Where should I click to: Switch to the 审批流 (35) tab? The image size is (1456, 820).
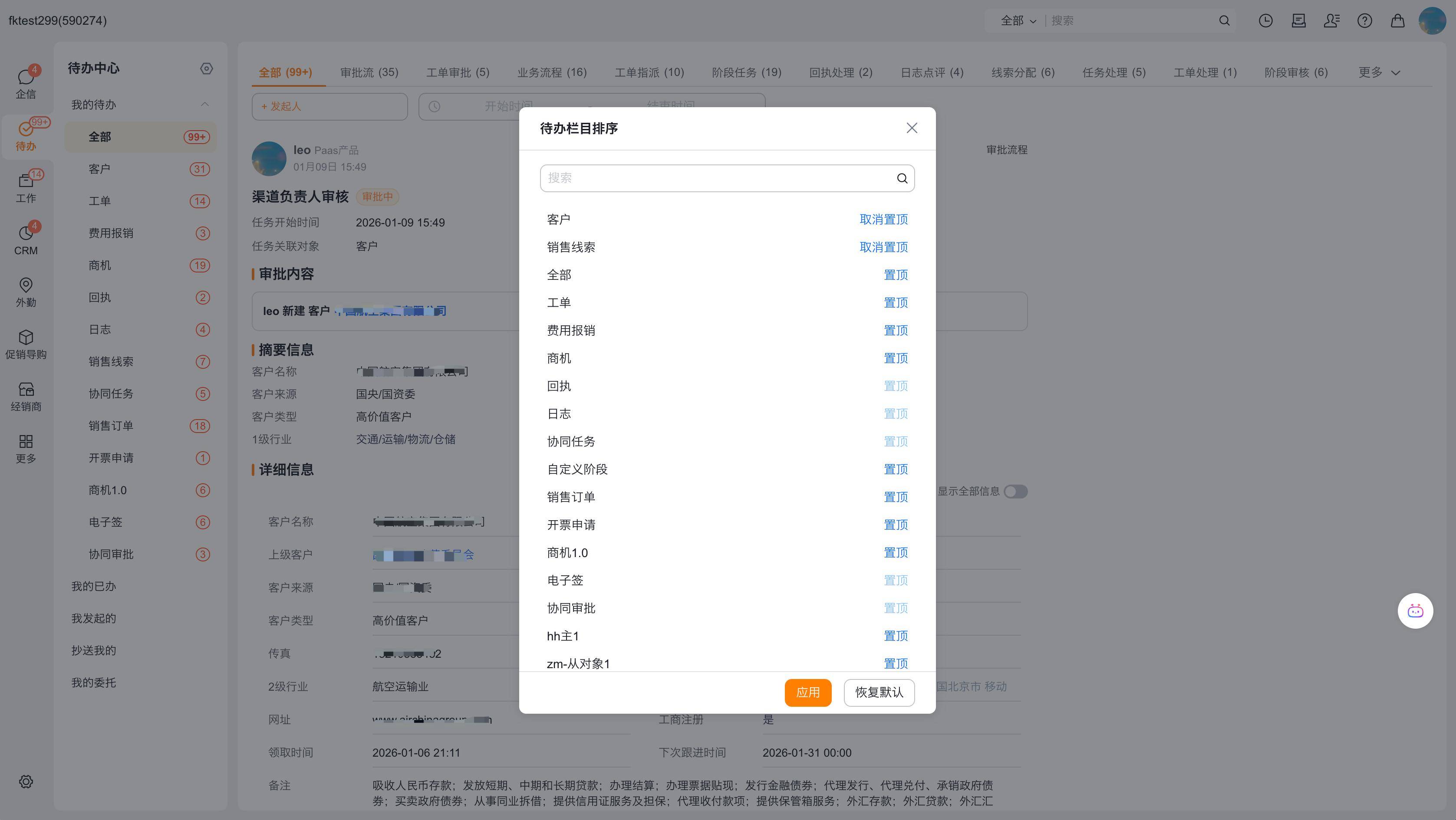pos(369,72)
